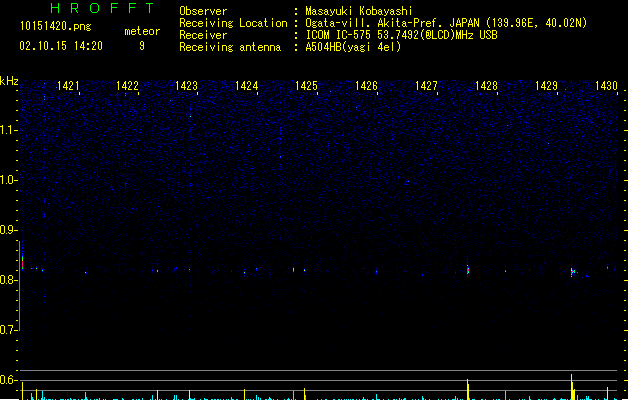Click time marker 1426
629x400 pixels.
(x=366, y=86)
